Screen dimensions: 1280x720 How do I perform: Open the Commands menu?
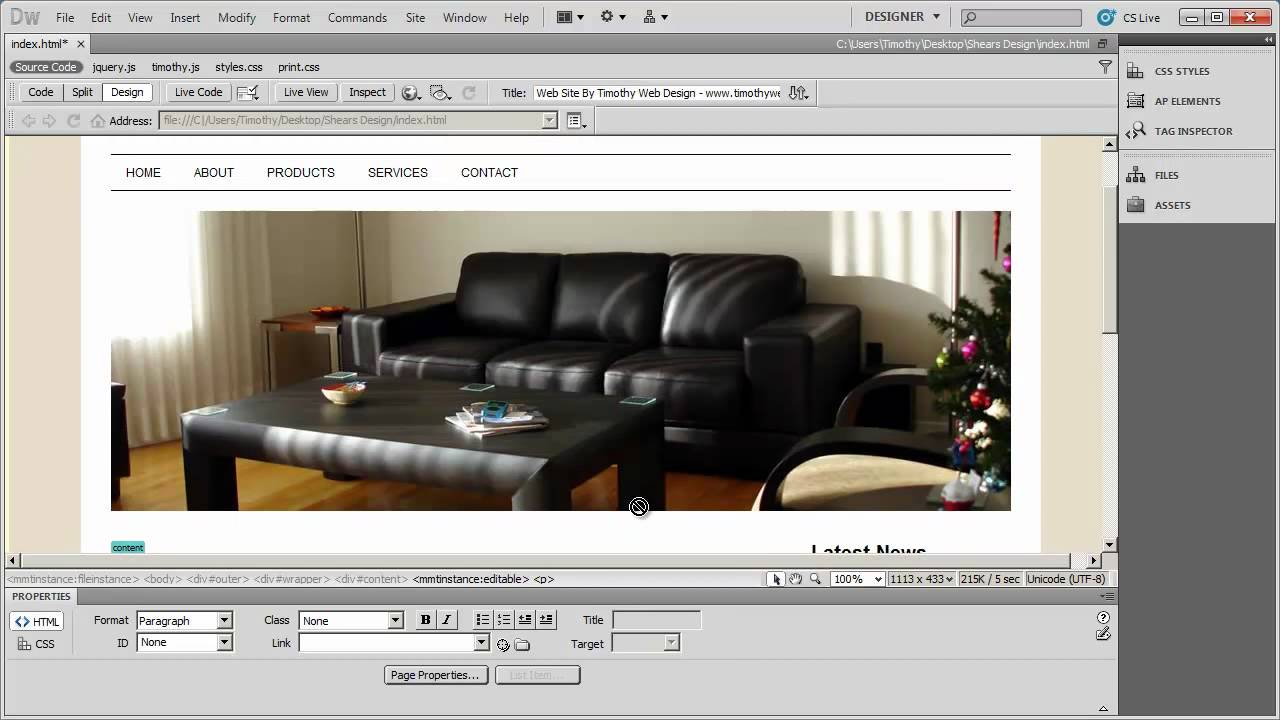pos(357,18)
